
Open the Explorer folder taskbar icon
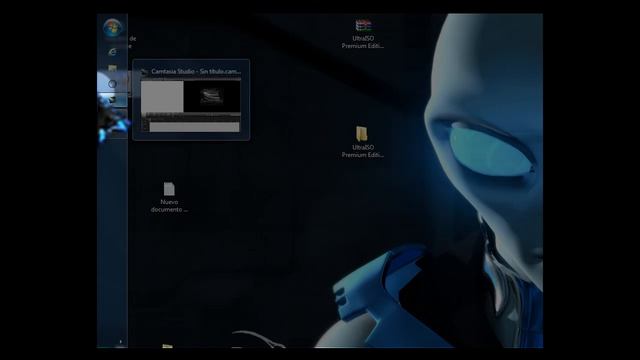point(112,68)
